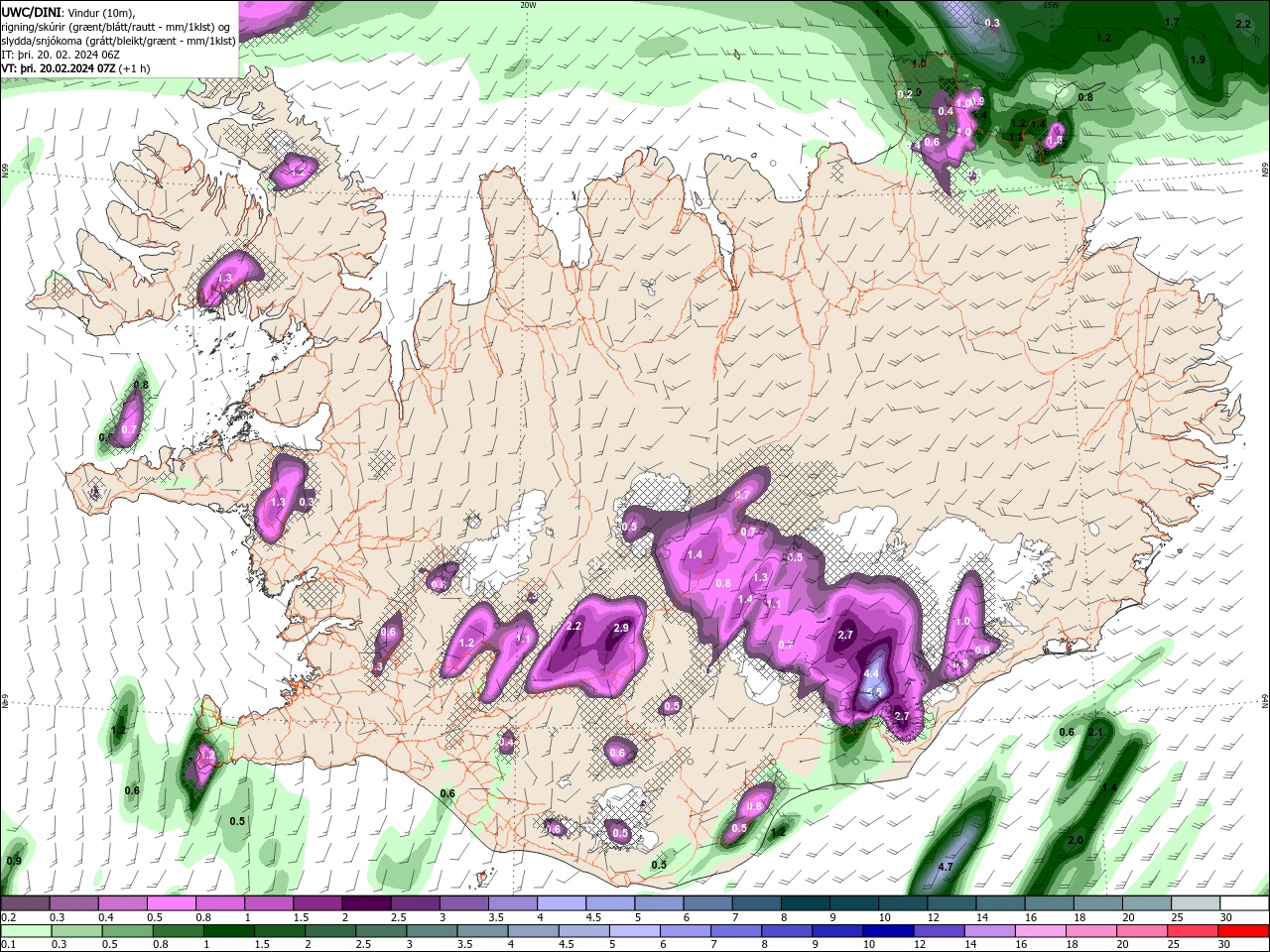The image size is (1270, 952).
Task: Click the palest green swatch at 0.1 in the lower legend row
Action: click(26, 931)
